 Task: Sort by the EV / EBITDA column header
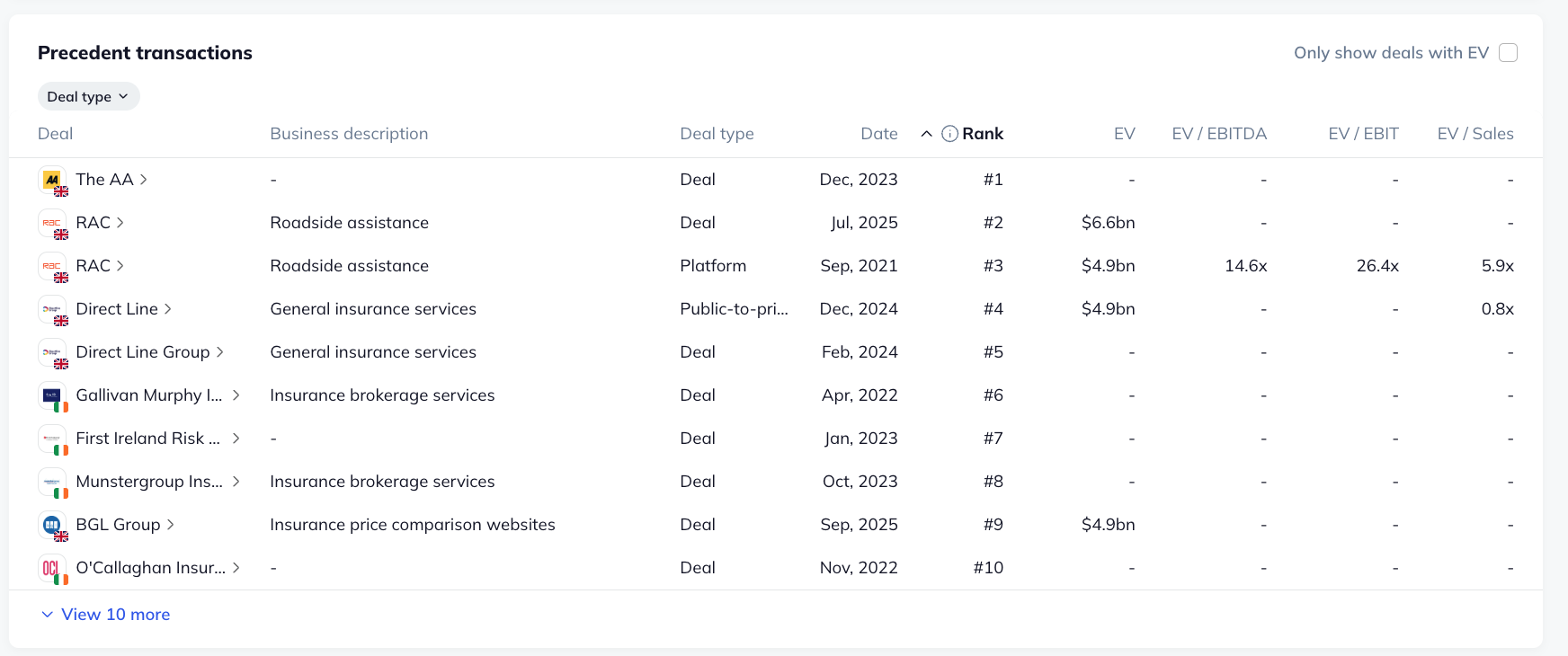(1218, 134)
